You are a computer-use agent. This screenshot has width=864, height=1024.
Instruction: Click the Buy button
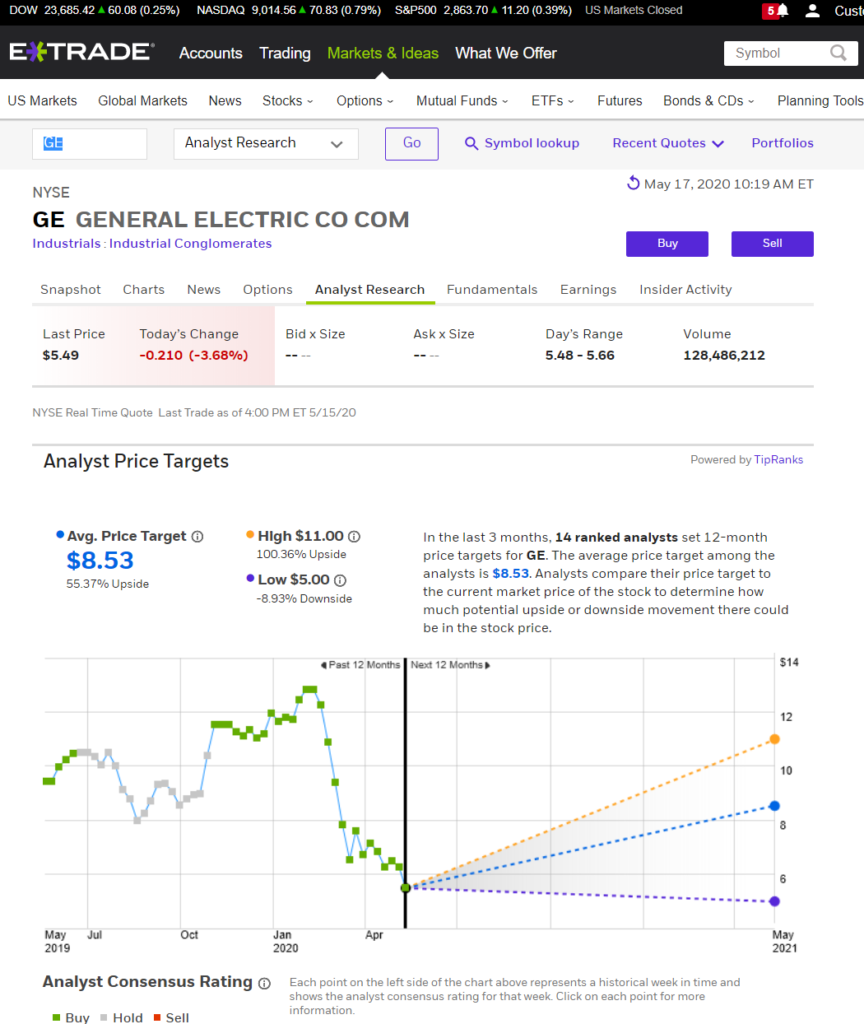pyautogui.click(x=667, y=244)
